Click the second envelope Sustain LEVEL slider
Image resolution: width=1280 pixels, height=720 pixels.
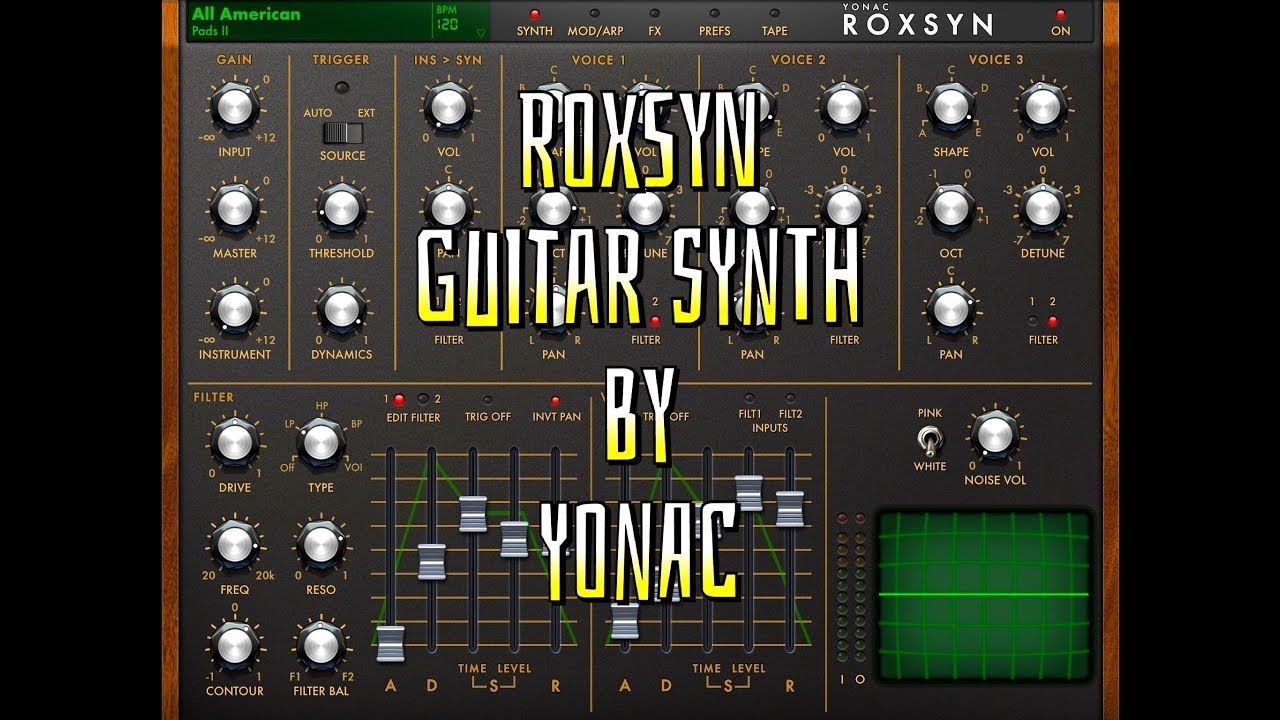click(x=749, y=492)
